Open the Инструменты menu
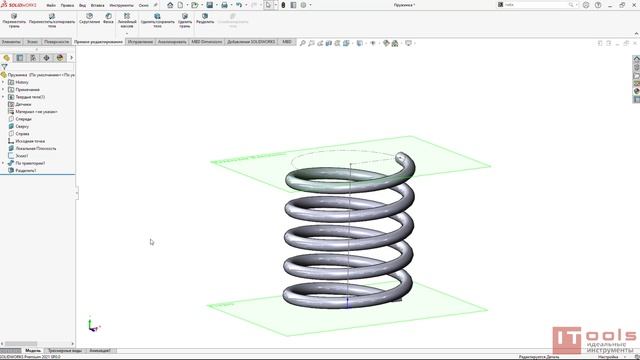640x360 pixels. [x=121, y=5]
